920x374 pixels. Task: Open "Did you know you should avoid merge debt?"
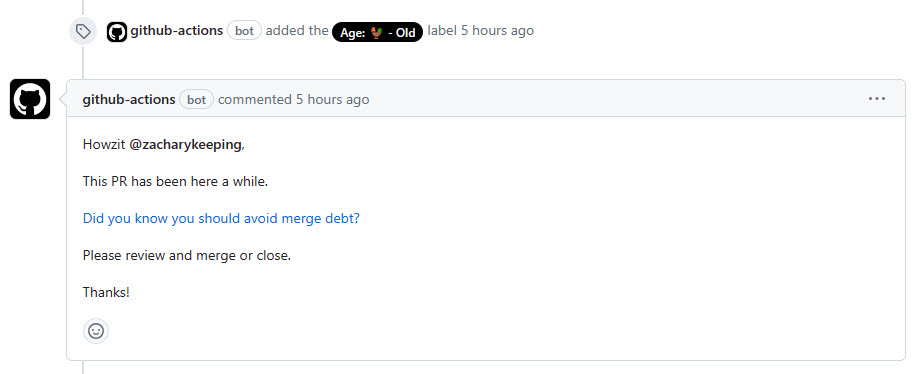[x=221, y=219]
